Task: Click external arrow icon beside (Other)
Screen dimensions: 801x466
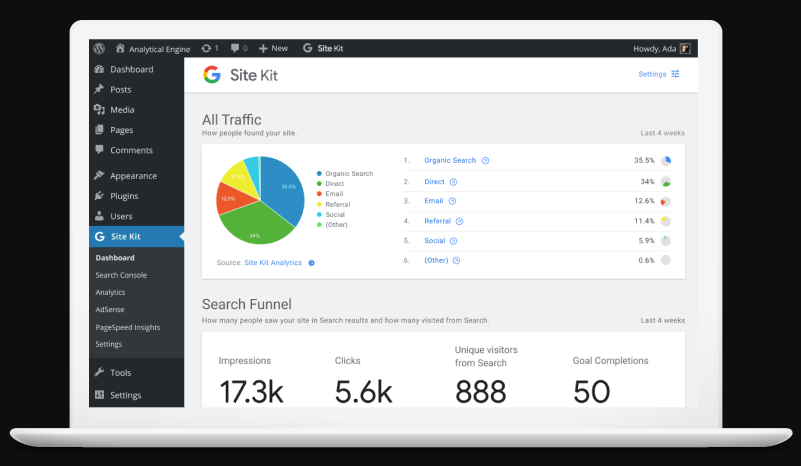Action: (x=457, y=261)
